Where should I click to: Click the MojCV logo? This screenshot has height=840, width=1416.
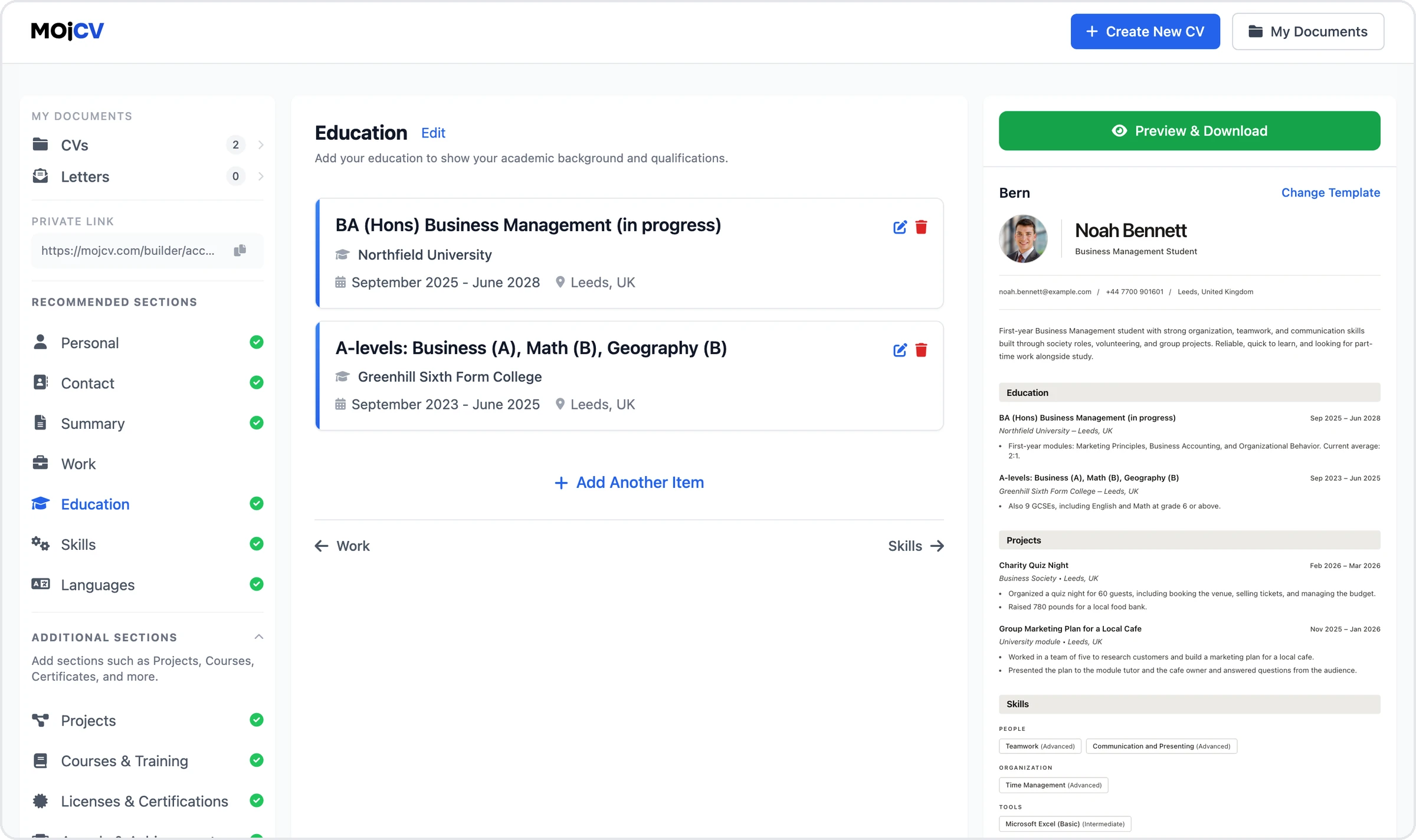point(67,31)
